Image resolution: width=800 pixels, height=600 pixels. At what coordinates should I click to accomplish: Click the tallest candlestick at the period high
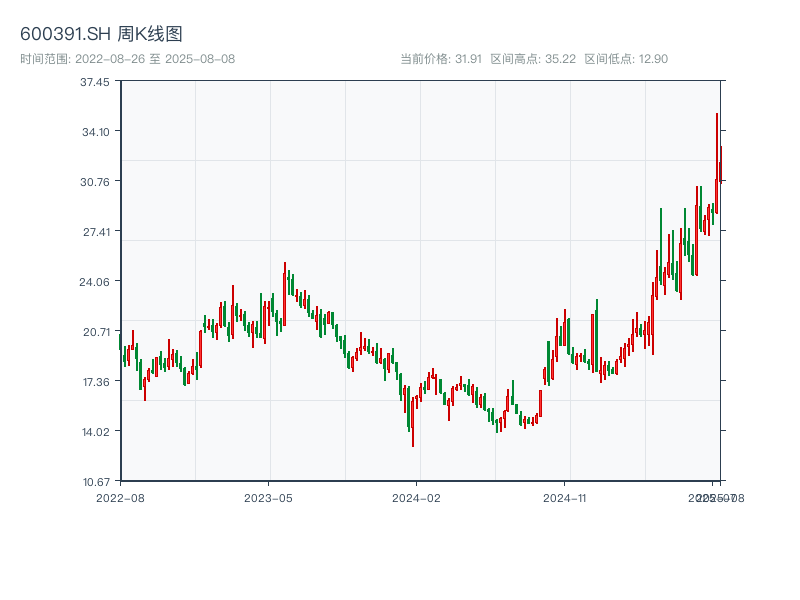(717, 163)
